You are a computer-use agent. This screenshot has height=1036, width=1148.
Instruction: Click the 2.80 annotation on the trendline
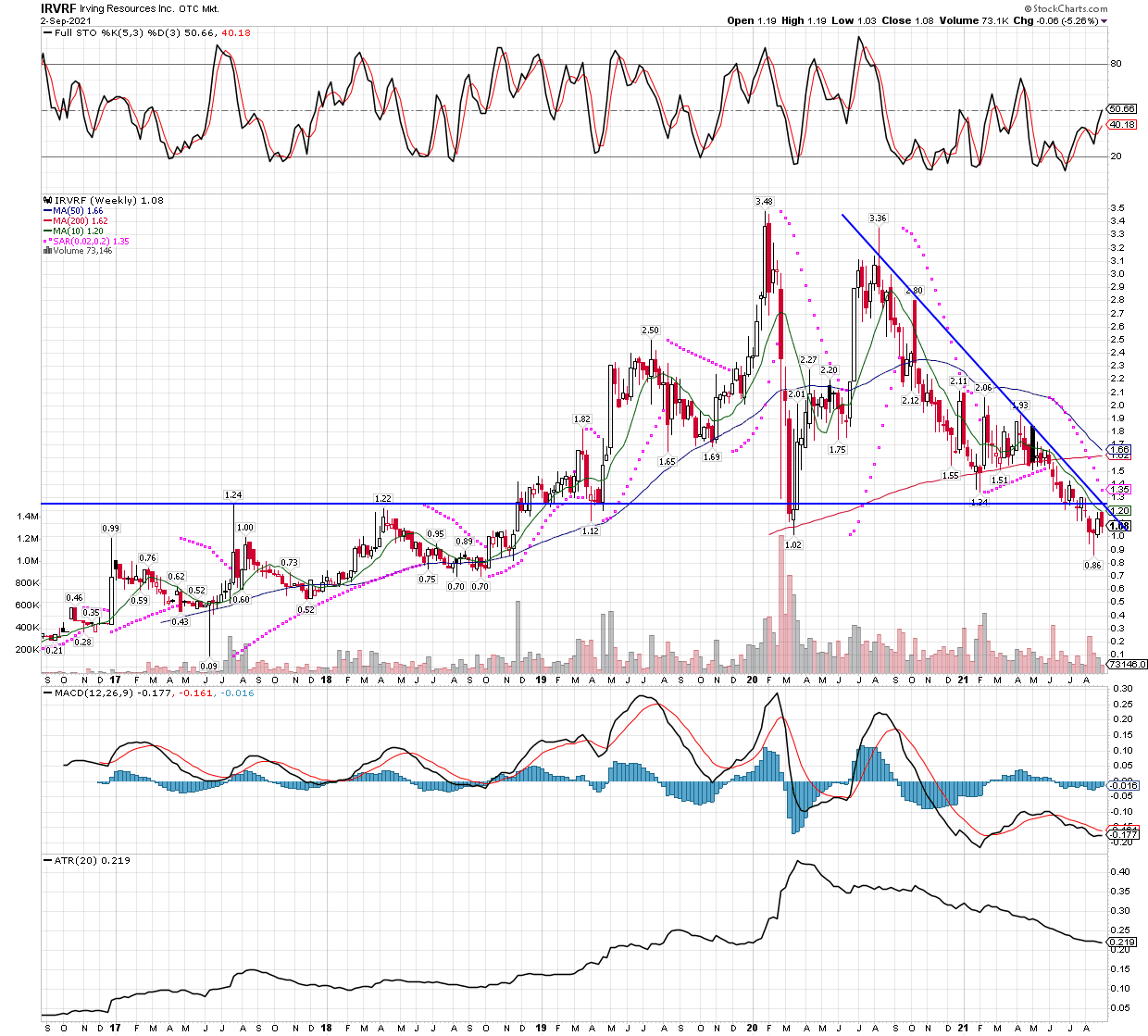[914, 290]
